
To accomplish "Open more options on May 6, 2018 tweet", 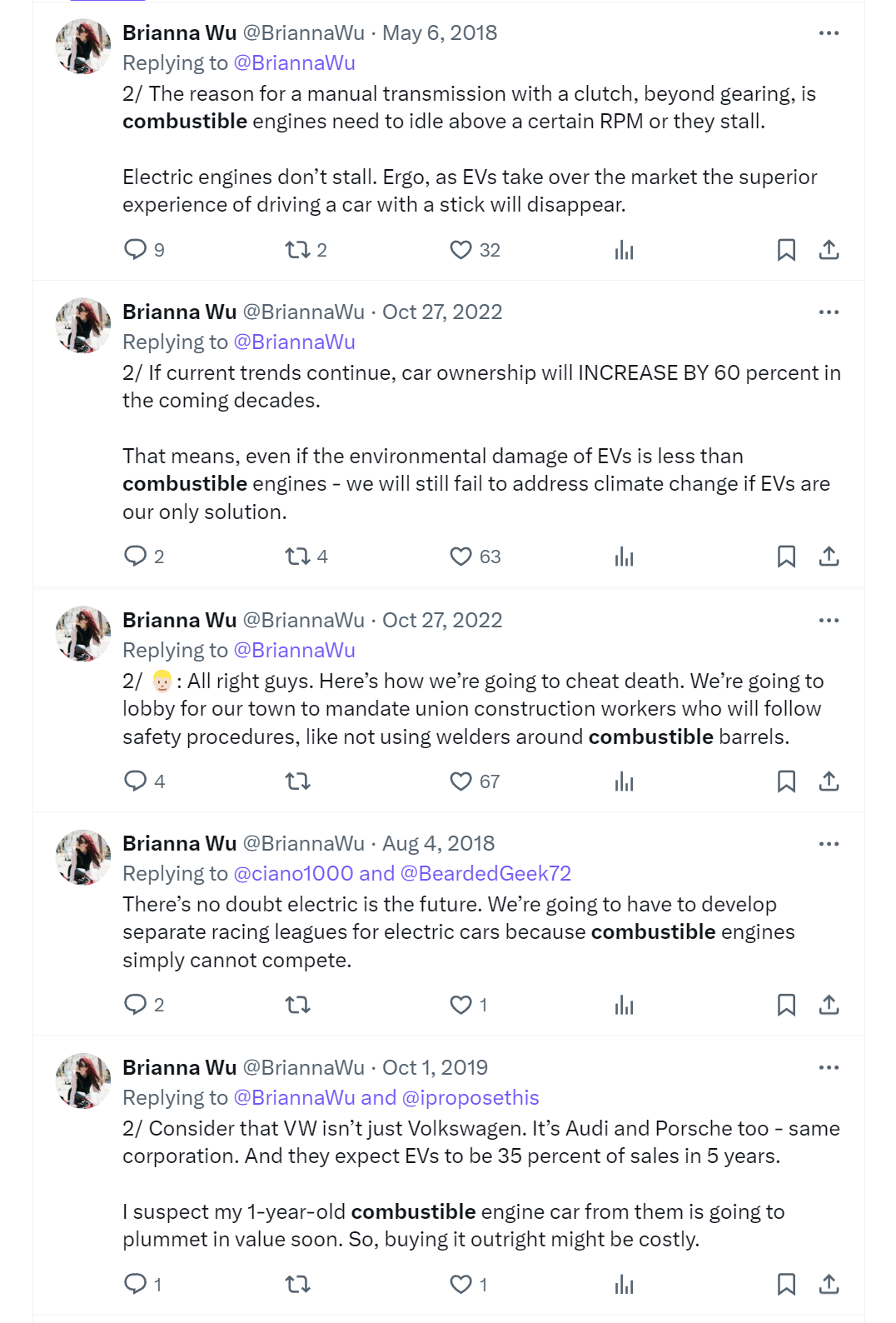I will [x=829, y=33].
